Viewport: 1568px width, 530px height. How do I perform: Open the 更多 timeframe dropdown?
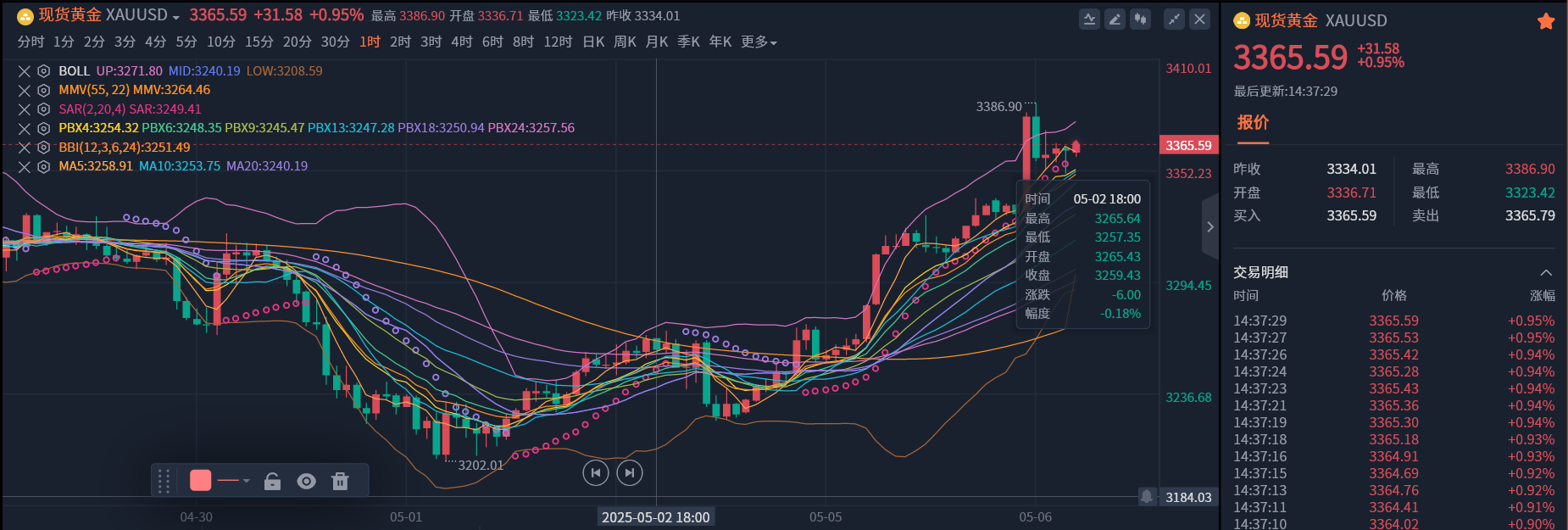coord(759,42)
